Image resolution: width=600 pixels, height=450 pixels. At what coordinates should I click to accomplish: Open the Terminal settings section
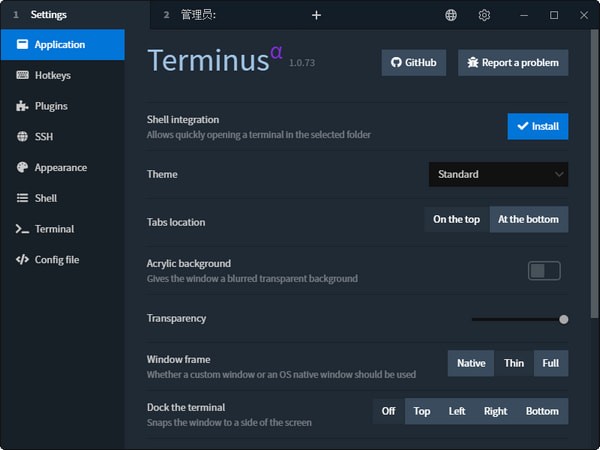click(x=54, y=229)
